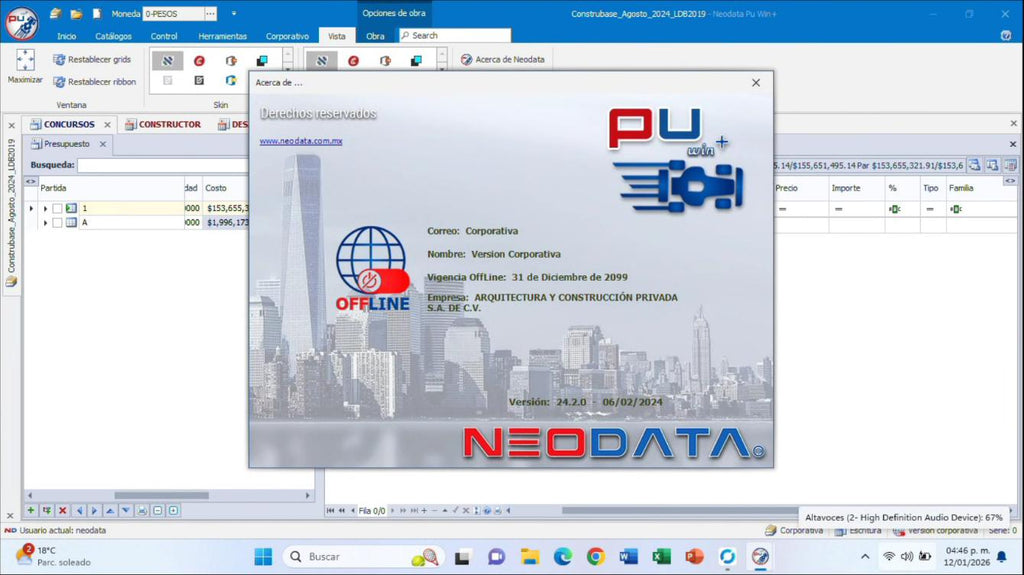Click the Partida column header

111,188
